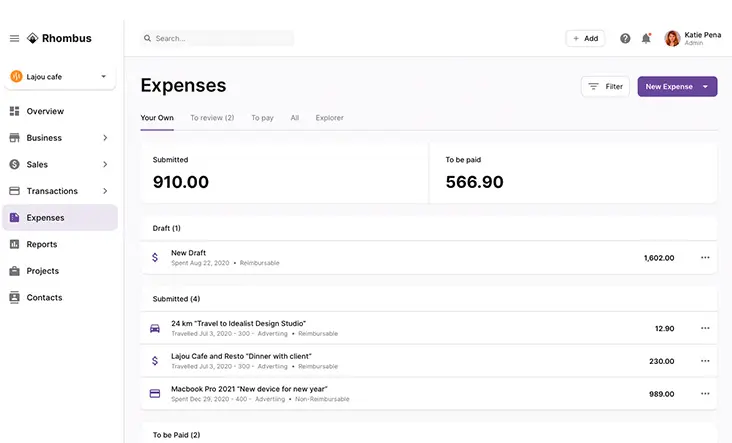Expand the Sales submenu chevron
The width and height of the screenshot is (732, 443).
105,165
